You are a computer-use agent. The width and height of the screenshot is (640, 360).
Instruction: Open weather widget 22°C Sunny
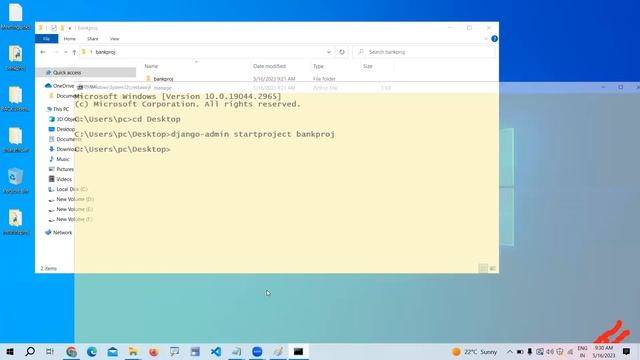point(474,351)
